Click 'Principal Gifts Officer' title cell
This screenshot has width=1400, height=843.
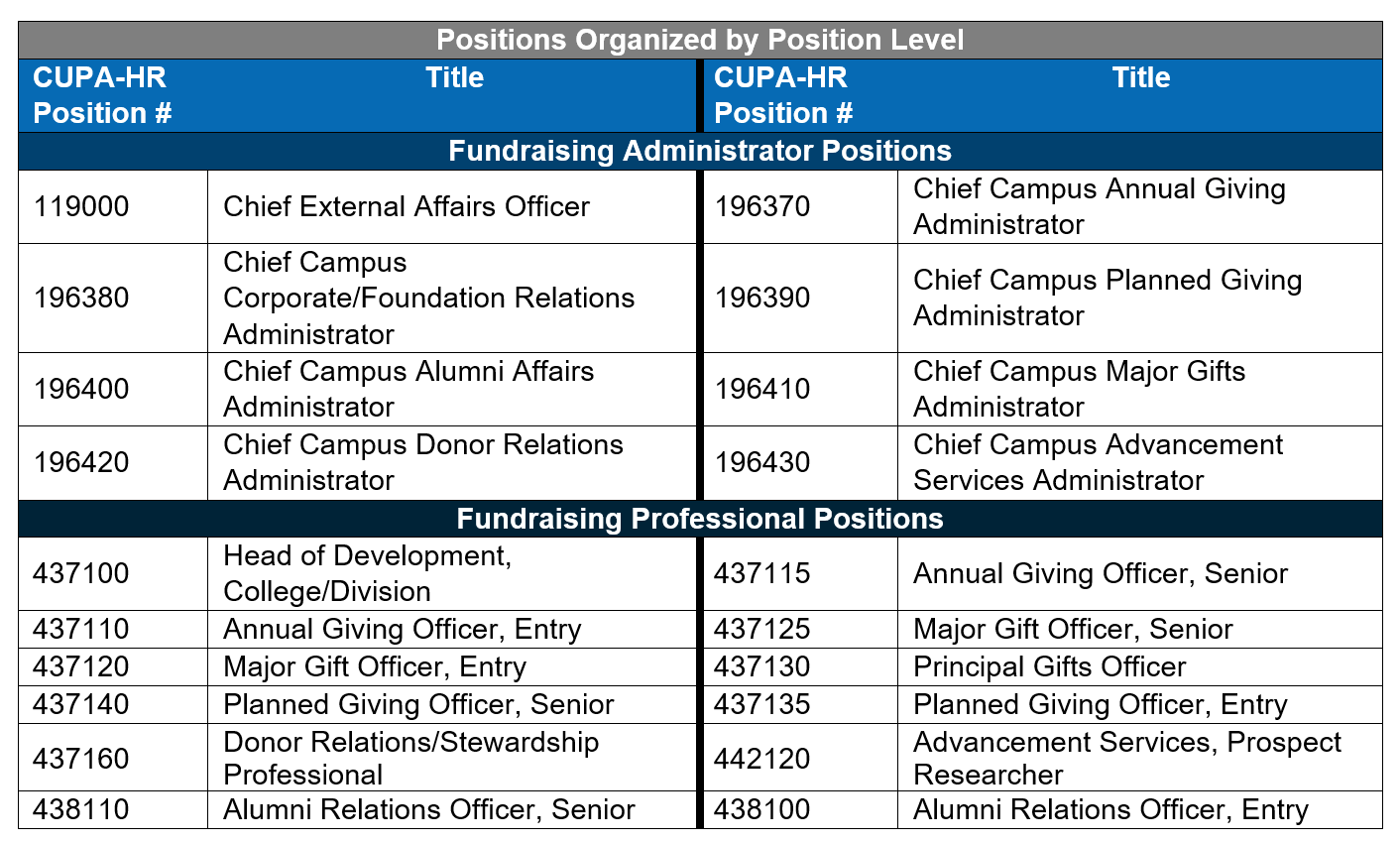click(1049, 666)
